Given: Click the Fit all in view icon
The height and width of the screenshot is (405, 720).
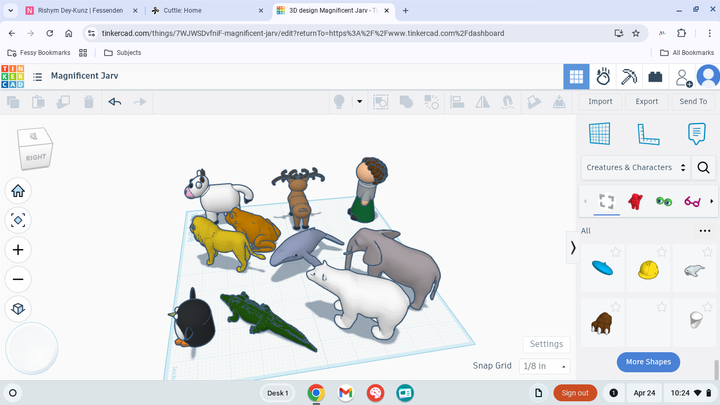Looking at the screenshot, I should 18,220.
